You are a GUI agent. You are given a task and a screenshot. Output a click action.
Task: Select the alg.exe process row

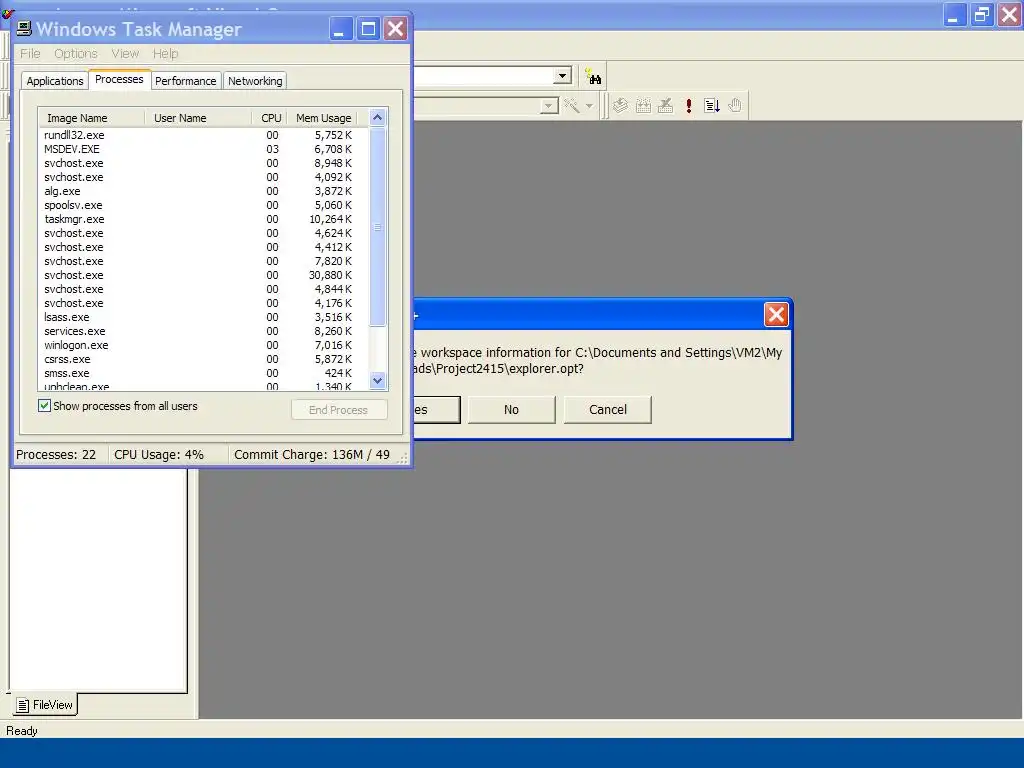pyautogui.click(x=203, y=191)
